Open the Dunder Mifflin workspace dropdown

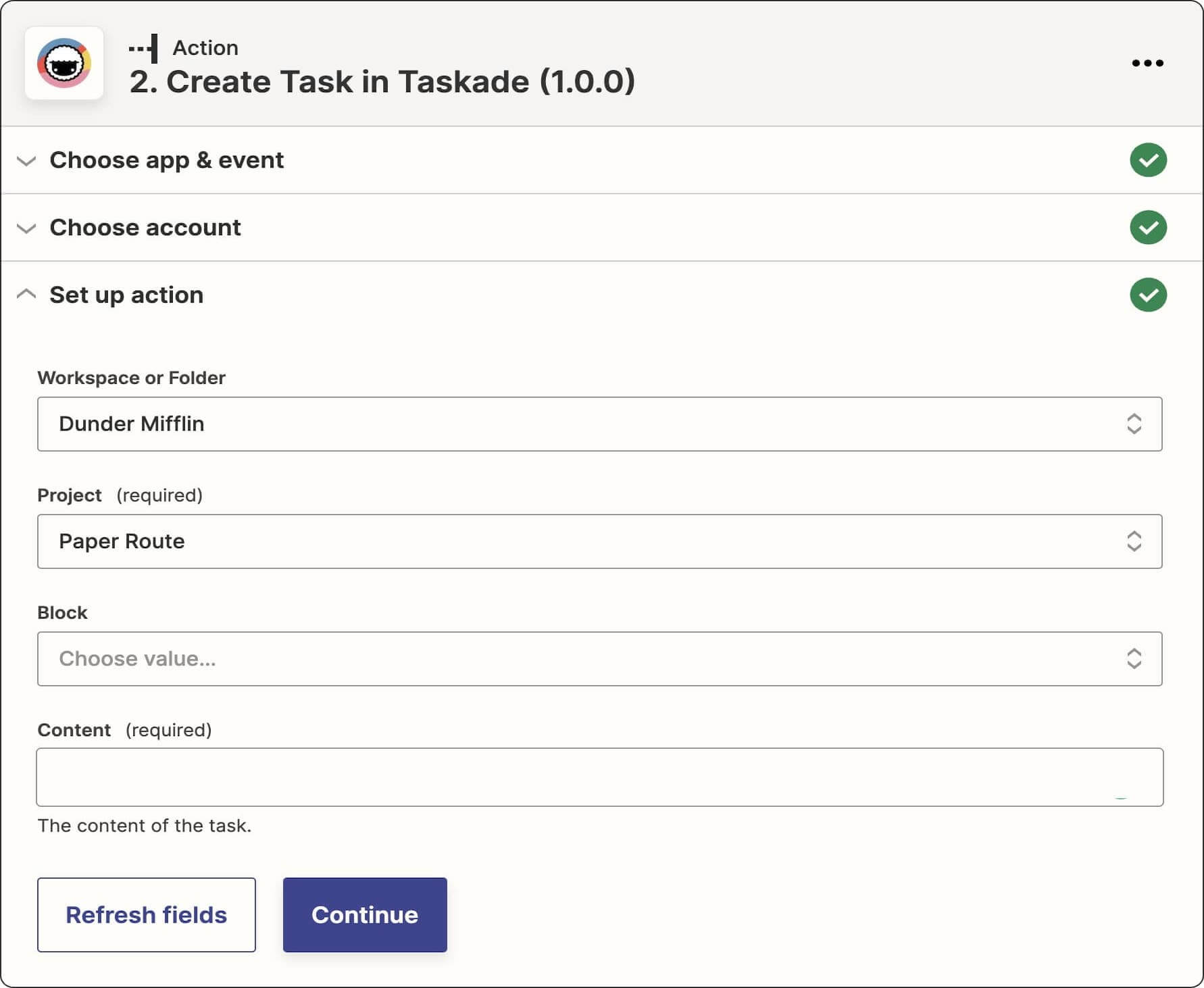[581, 424]
